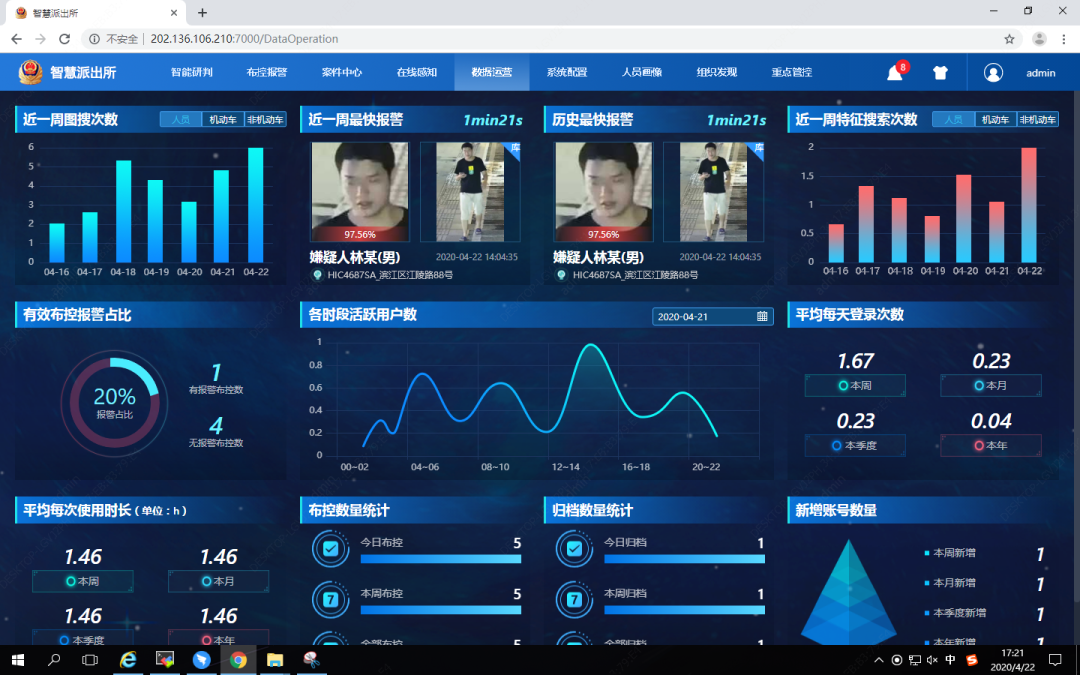
Task: Click the browser address bar URL
Action: tap(244, 39)
